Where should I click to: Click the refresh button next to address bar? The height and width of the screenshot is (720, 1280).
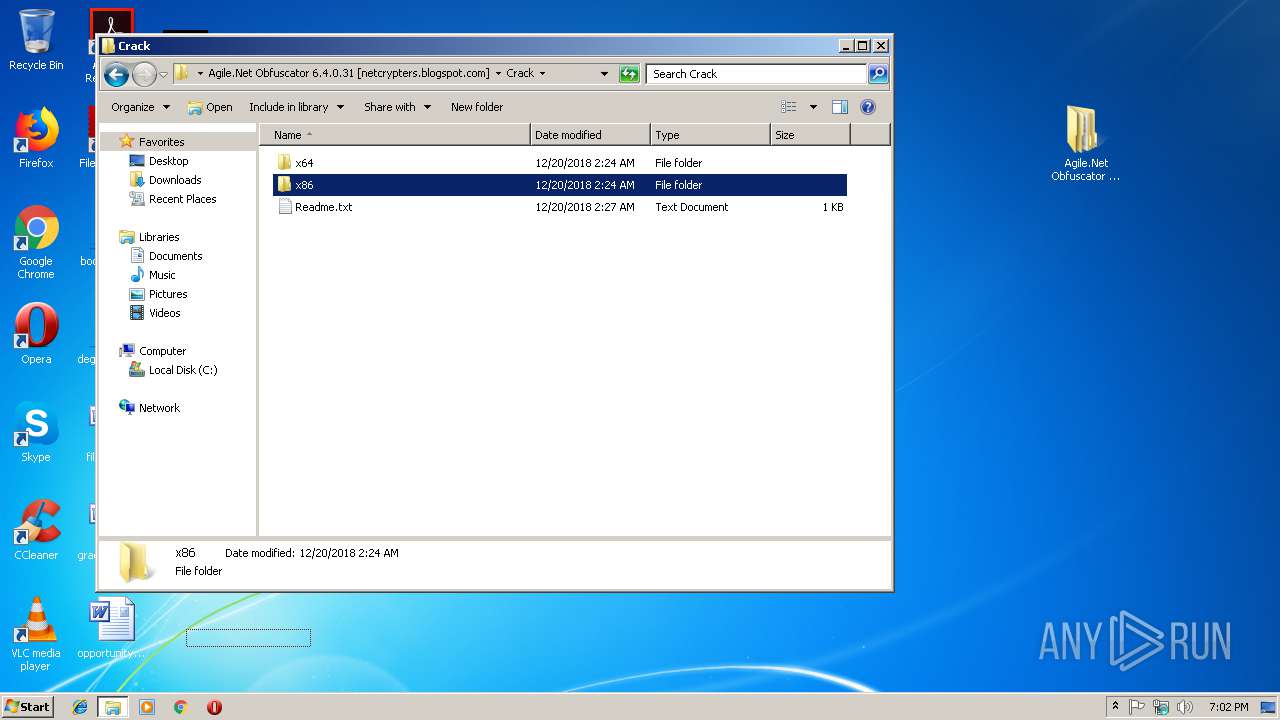[629, 74]
